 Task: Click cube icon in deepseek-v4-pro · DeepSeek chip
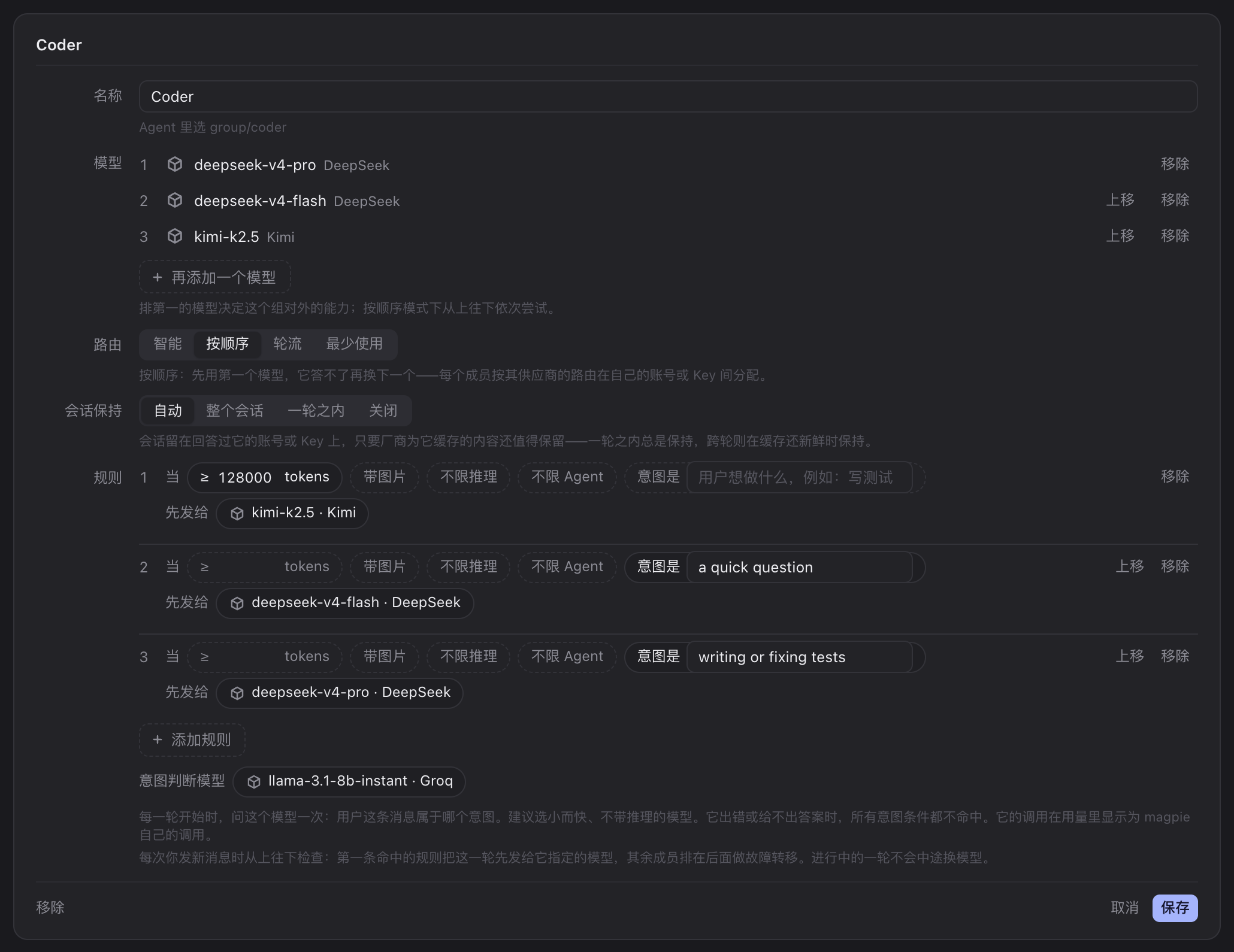click(x=237, y=693)
